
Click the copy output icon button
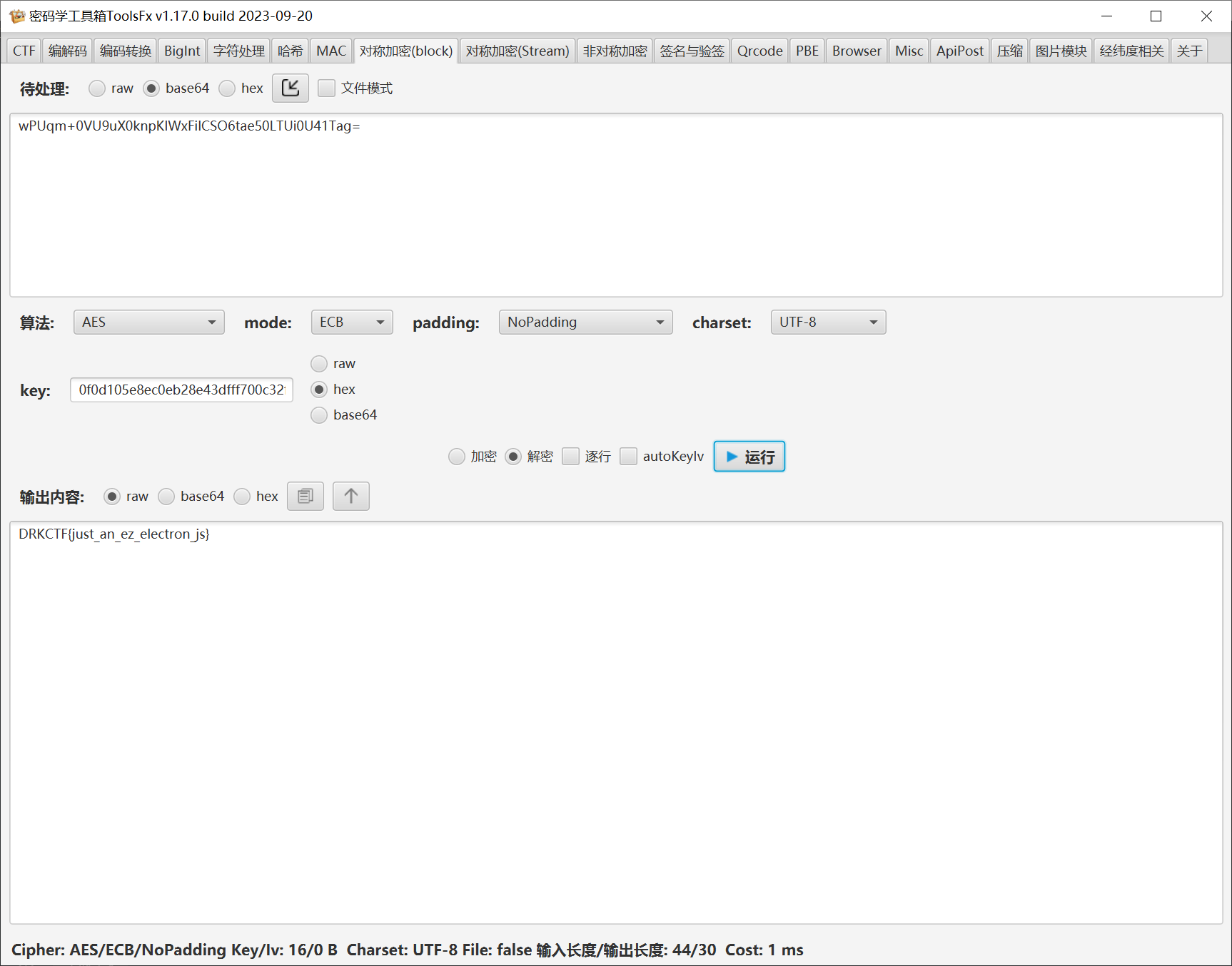click(305, 496)
